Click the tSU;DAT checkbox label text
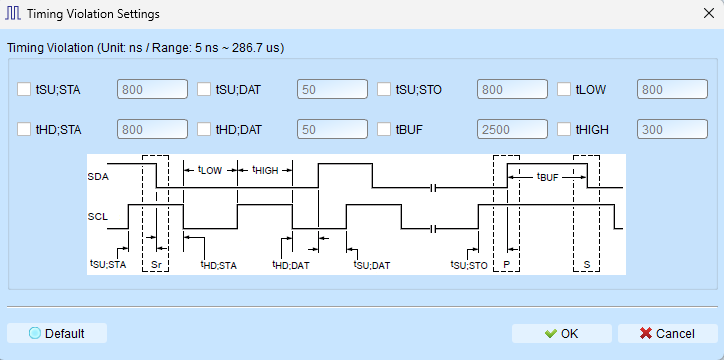Viewport: 724px width, 360px height. pos(238,90)
